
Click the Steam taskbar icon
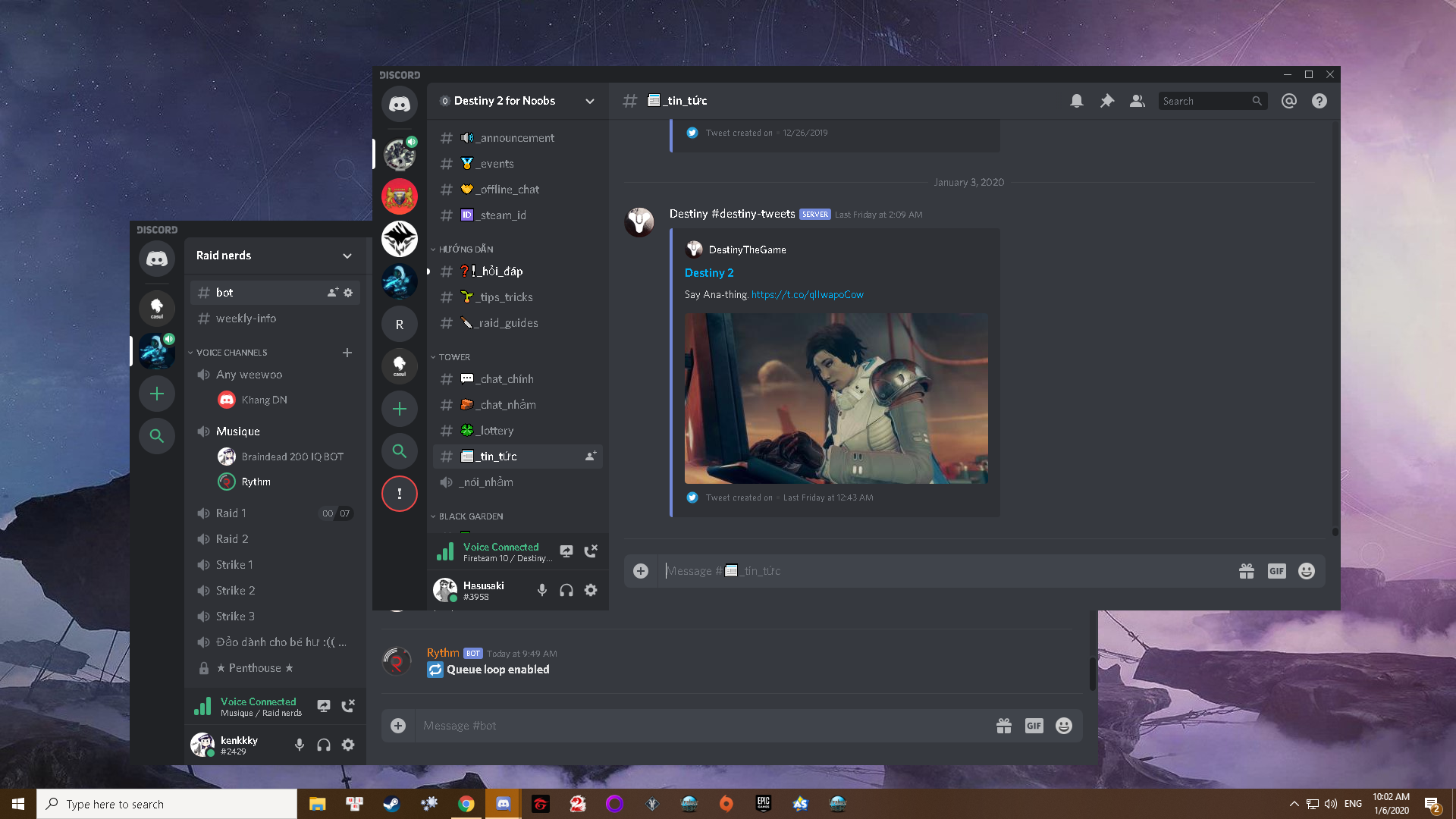pos(390,803)
